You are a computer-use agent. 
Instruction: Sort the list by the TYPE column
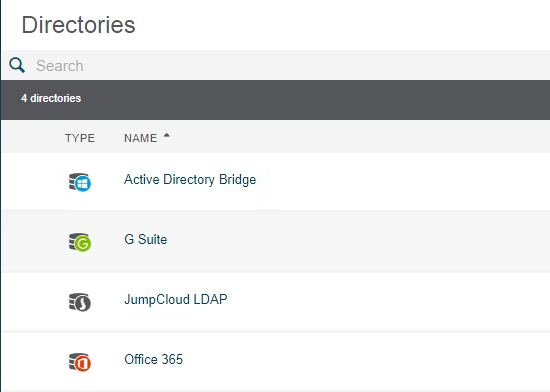click(80, 138)
